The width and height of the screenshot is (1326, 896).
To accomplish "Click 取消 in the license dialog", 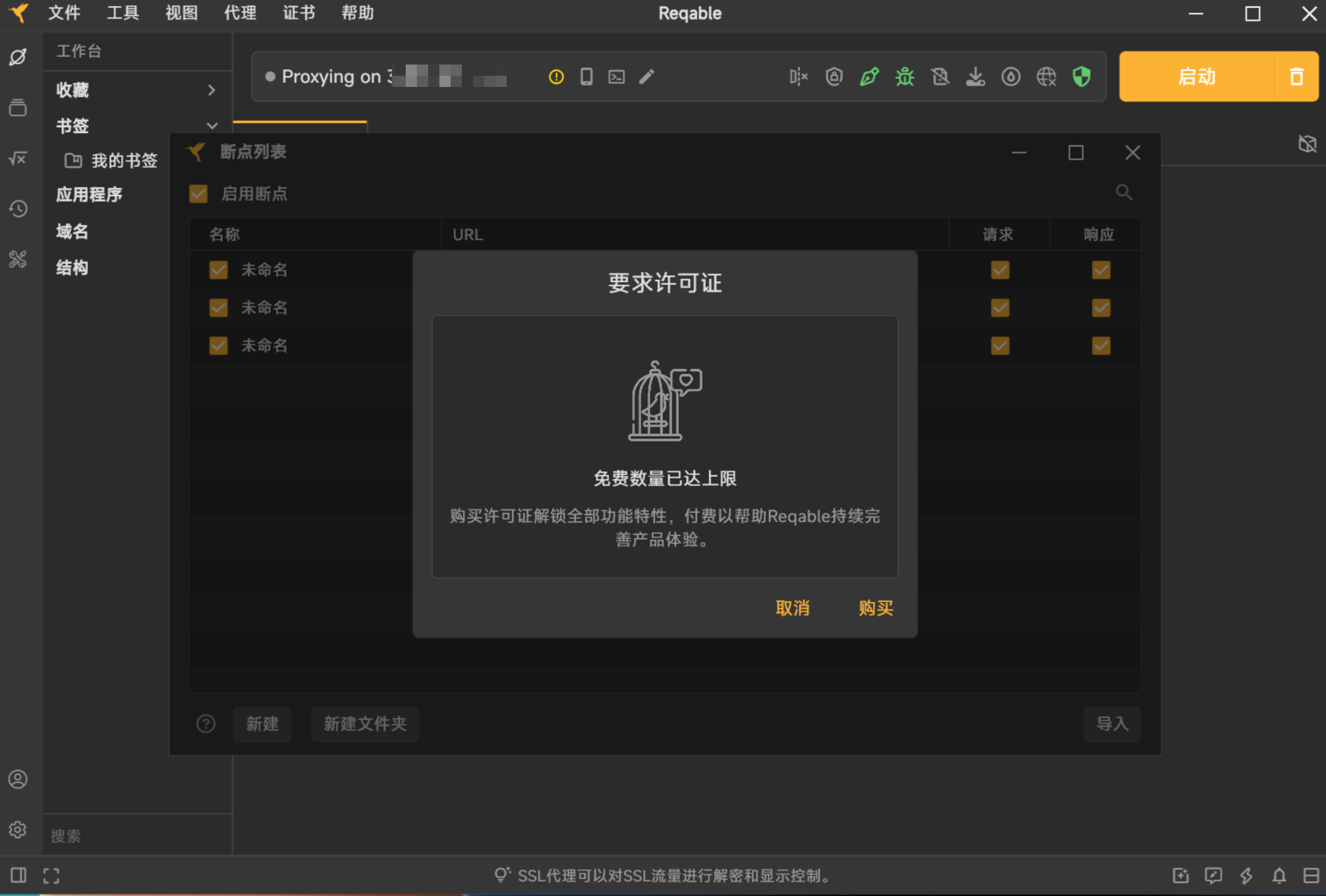I will click(x=792, y=608).
